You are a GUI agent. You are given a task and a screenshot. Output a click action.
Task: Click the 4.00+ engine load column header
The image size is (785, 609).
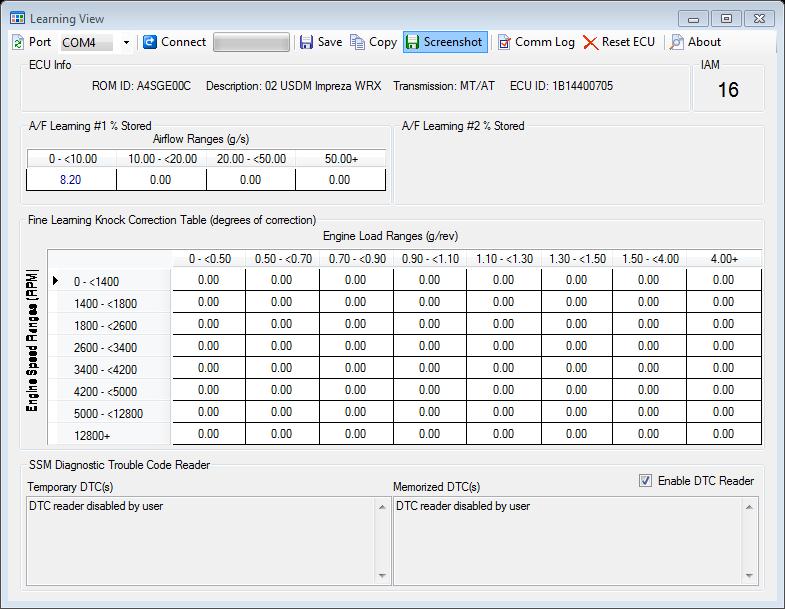click(x=723, y=259)
